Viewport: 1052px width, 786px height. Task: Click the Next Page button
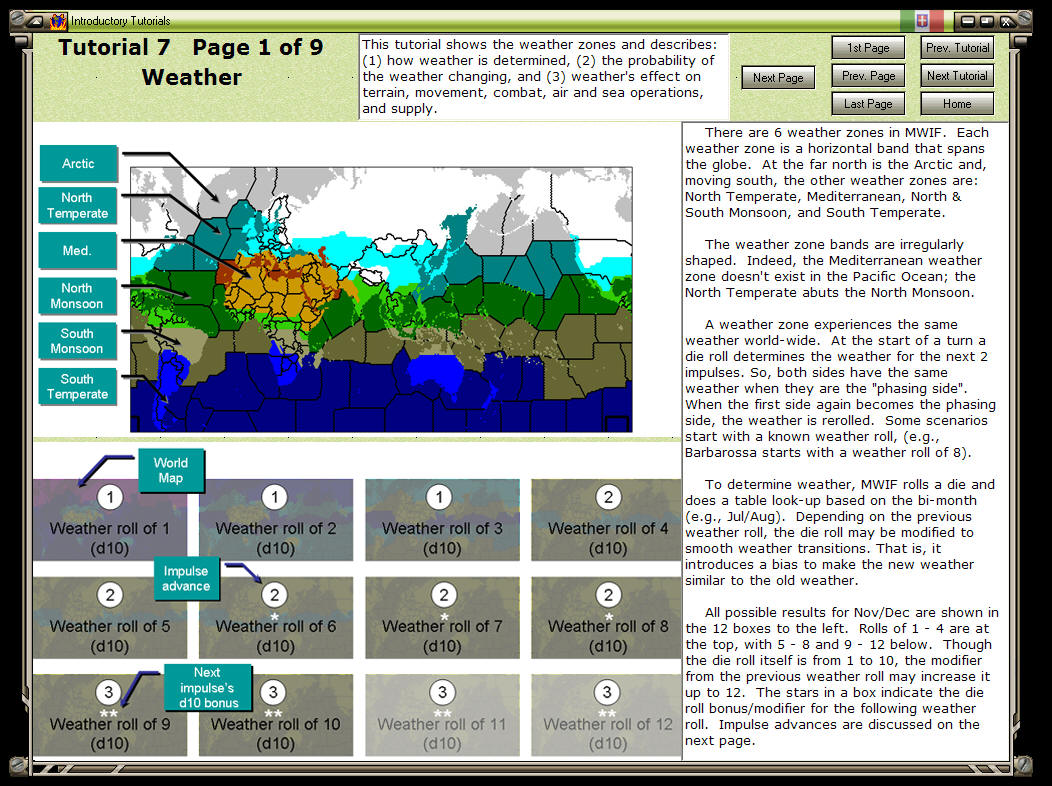click(x=778, y=78)
